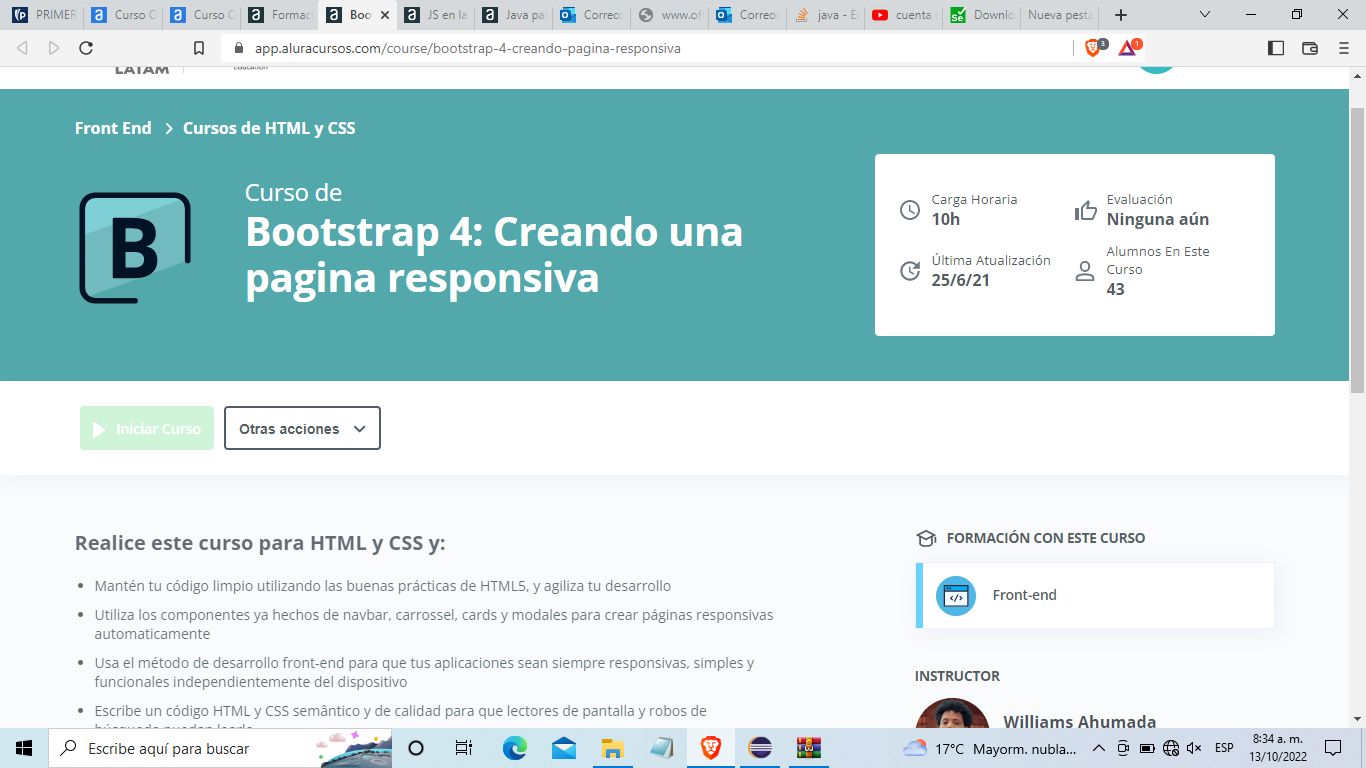
Task: Click the network globe tray icon
Action: pyautogui.click(x=1171, y=748)
